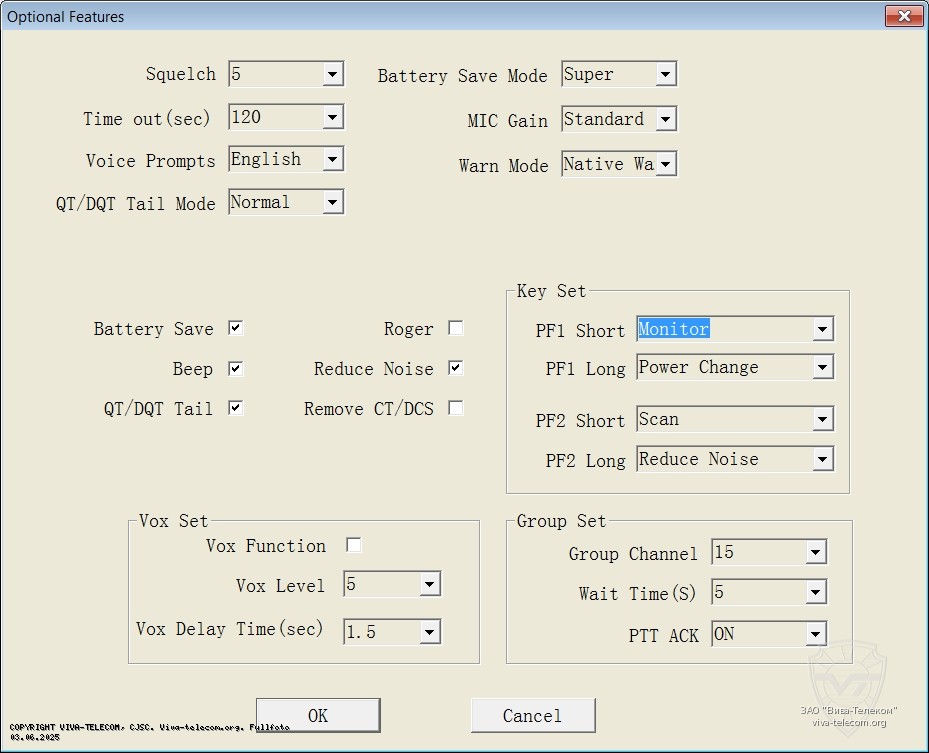Change the MIC Gain dropdown
The height and width of the screenshot is (753, 929).
666,120
